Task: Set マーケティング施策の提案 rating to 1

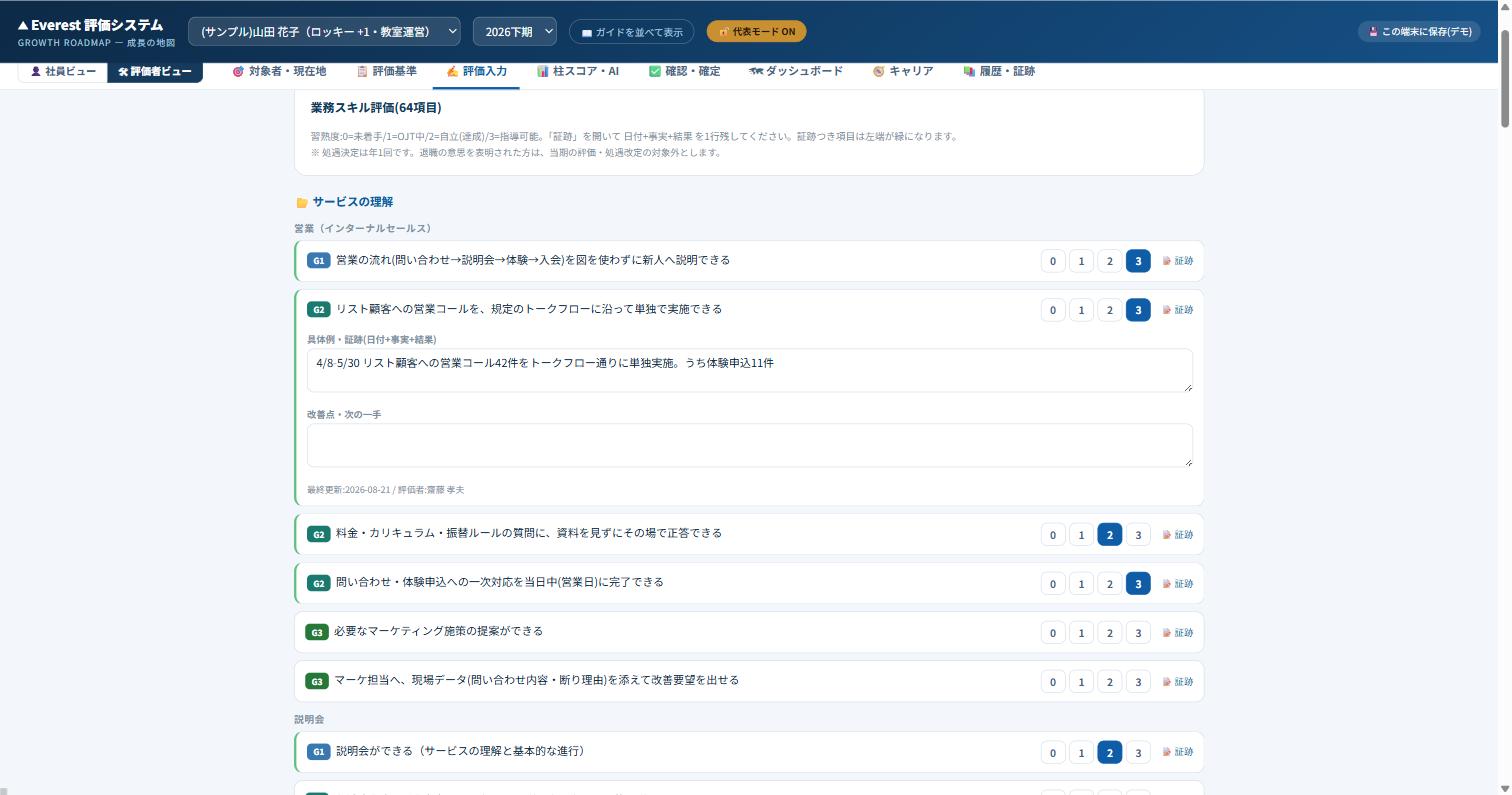Action: tap(1081, 633)
